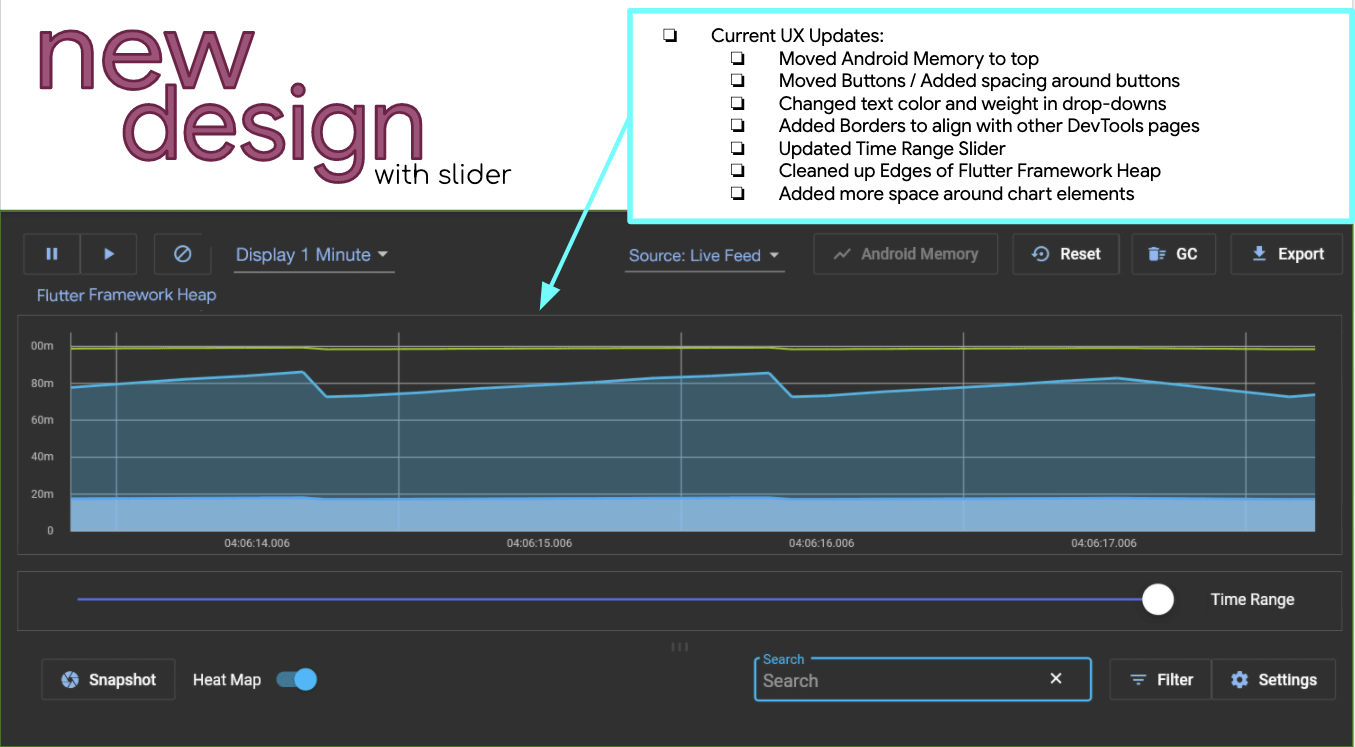Reset the memory view
The height and width of the screenshot is (747, 1355).
click(x=1066, y=254)
